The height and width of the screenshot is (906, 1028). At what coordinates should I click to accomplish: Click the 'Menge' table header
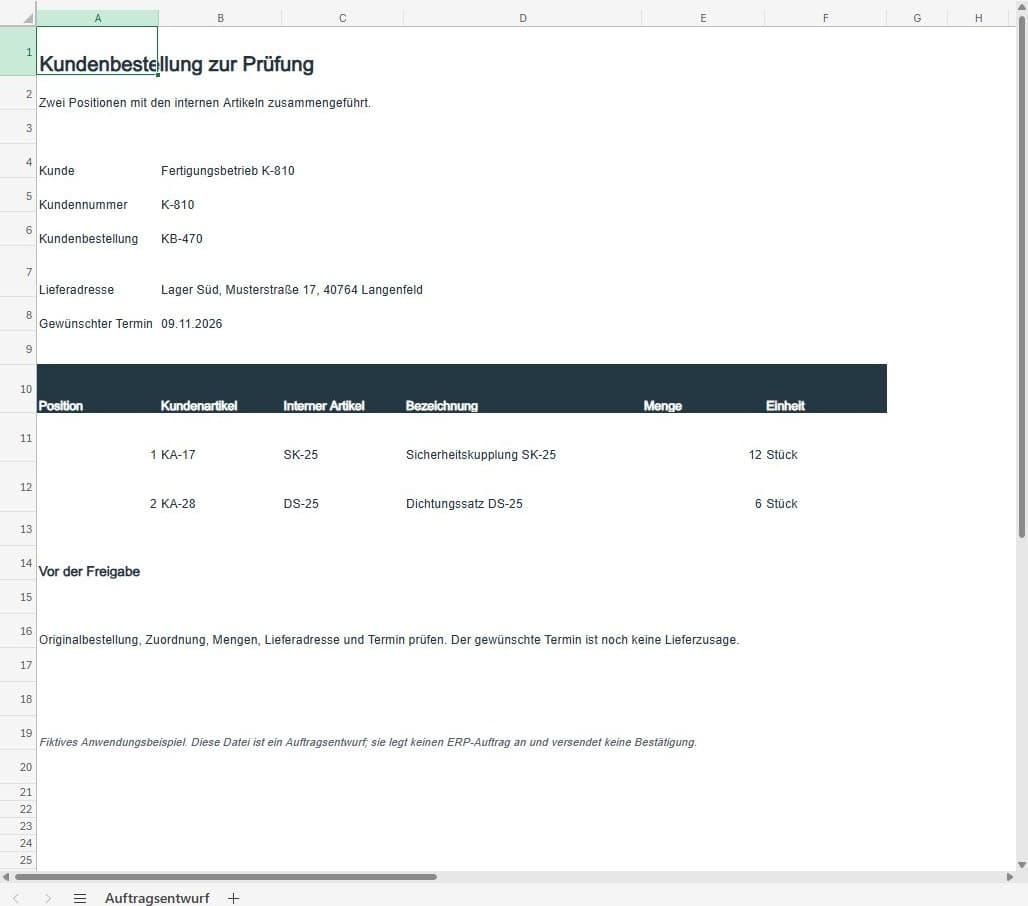click(663, 406)
